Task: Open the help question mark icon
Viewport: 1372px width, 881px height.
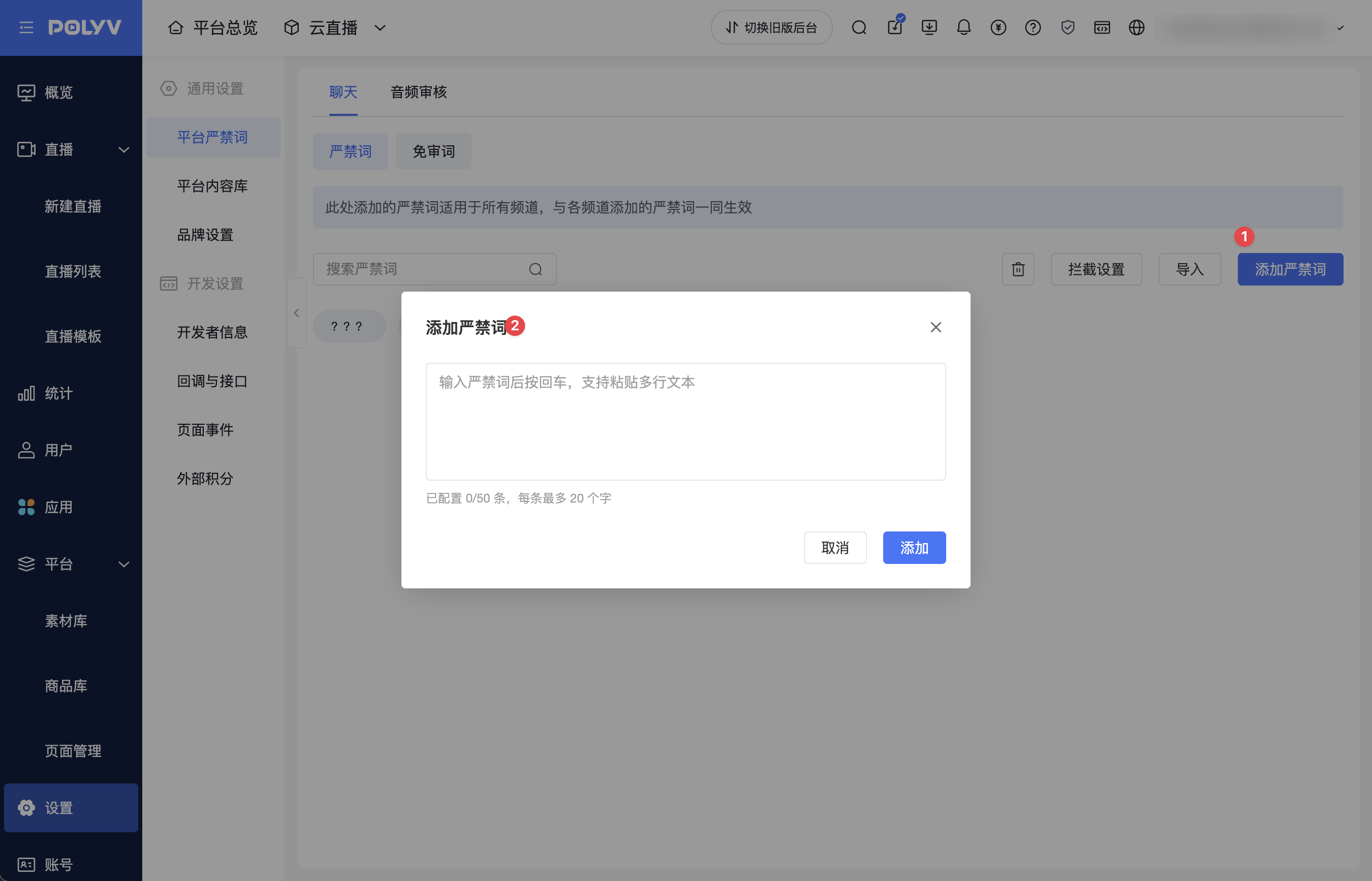Action: (x=1033, y=27)
